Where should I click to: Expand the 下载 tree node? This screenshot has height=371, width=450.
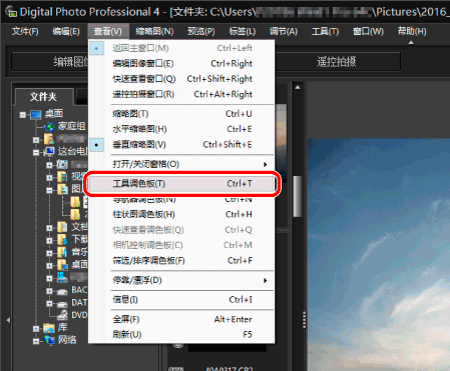click(x=49, y=241)
